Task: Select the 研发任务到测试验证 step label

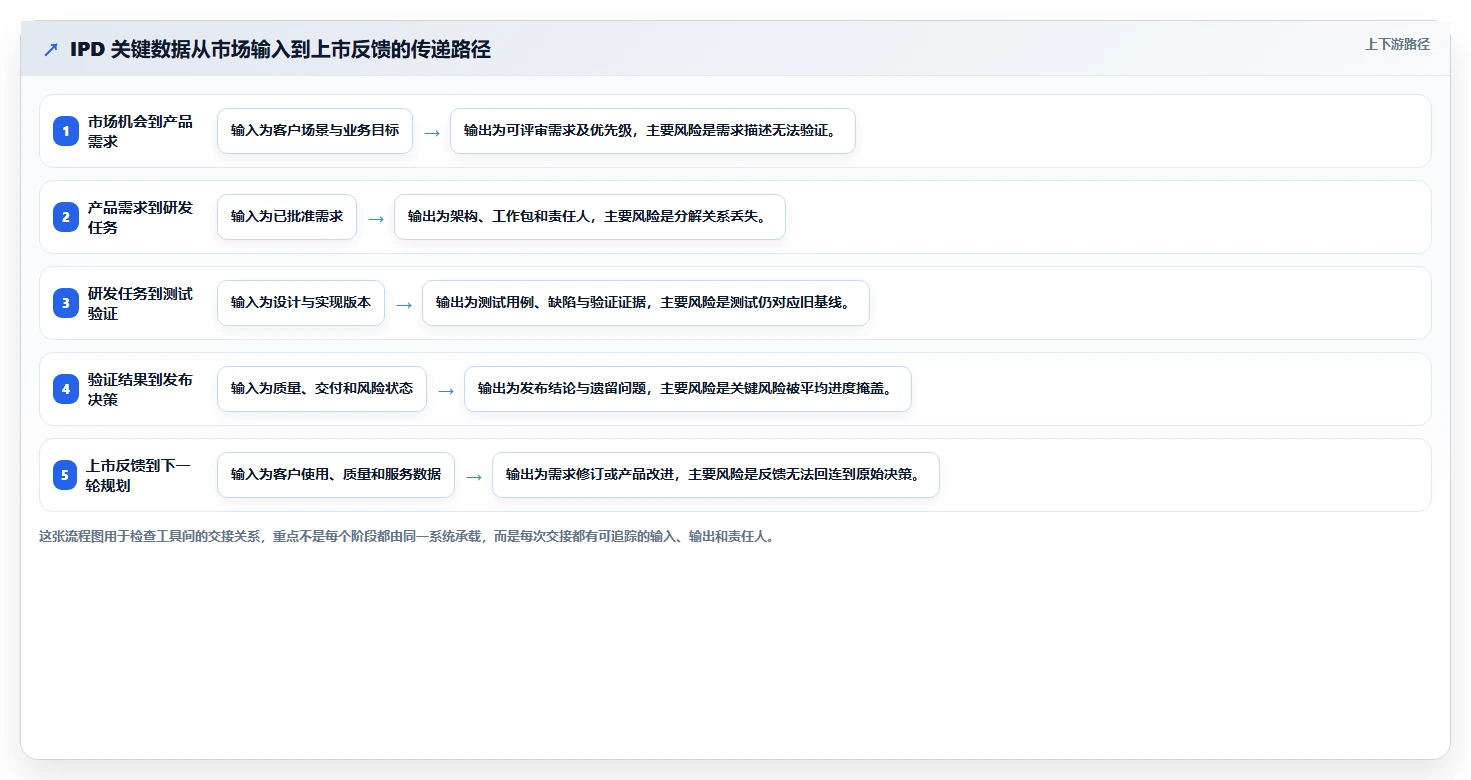Action: (x=140, y=303)
